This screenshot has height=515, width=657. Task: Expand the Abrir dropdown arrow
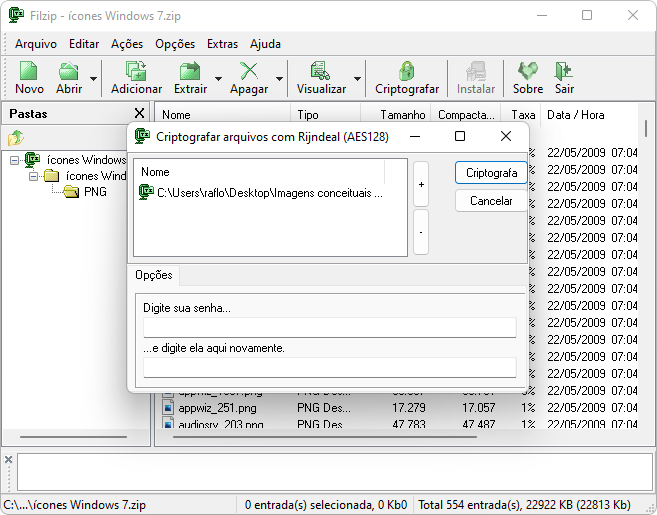(93, 78)
